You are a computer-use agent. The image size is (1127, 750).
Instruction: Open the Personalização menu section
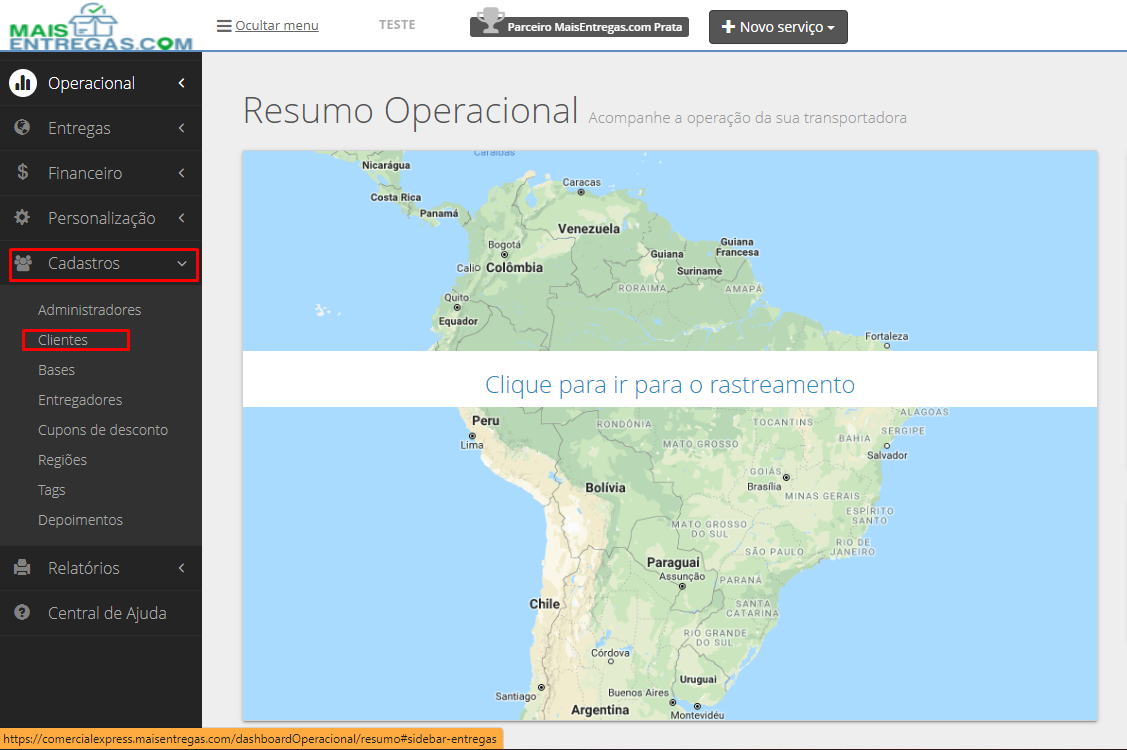tap(101, 218)
